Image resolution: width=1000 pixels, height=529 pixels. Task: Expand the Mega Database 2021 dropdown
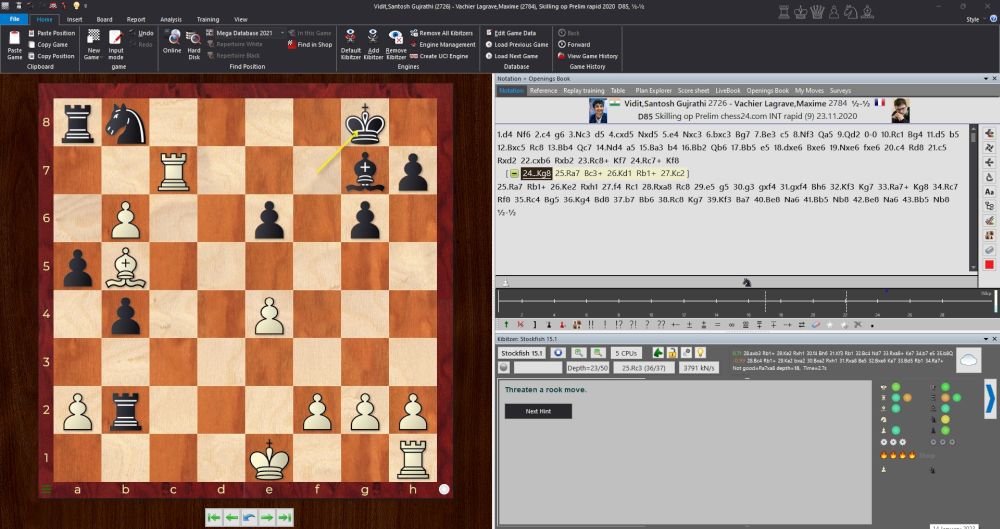point(281,32)
